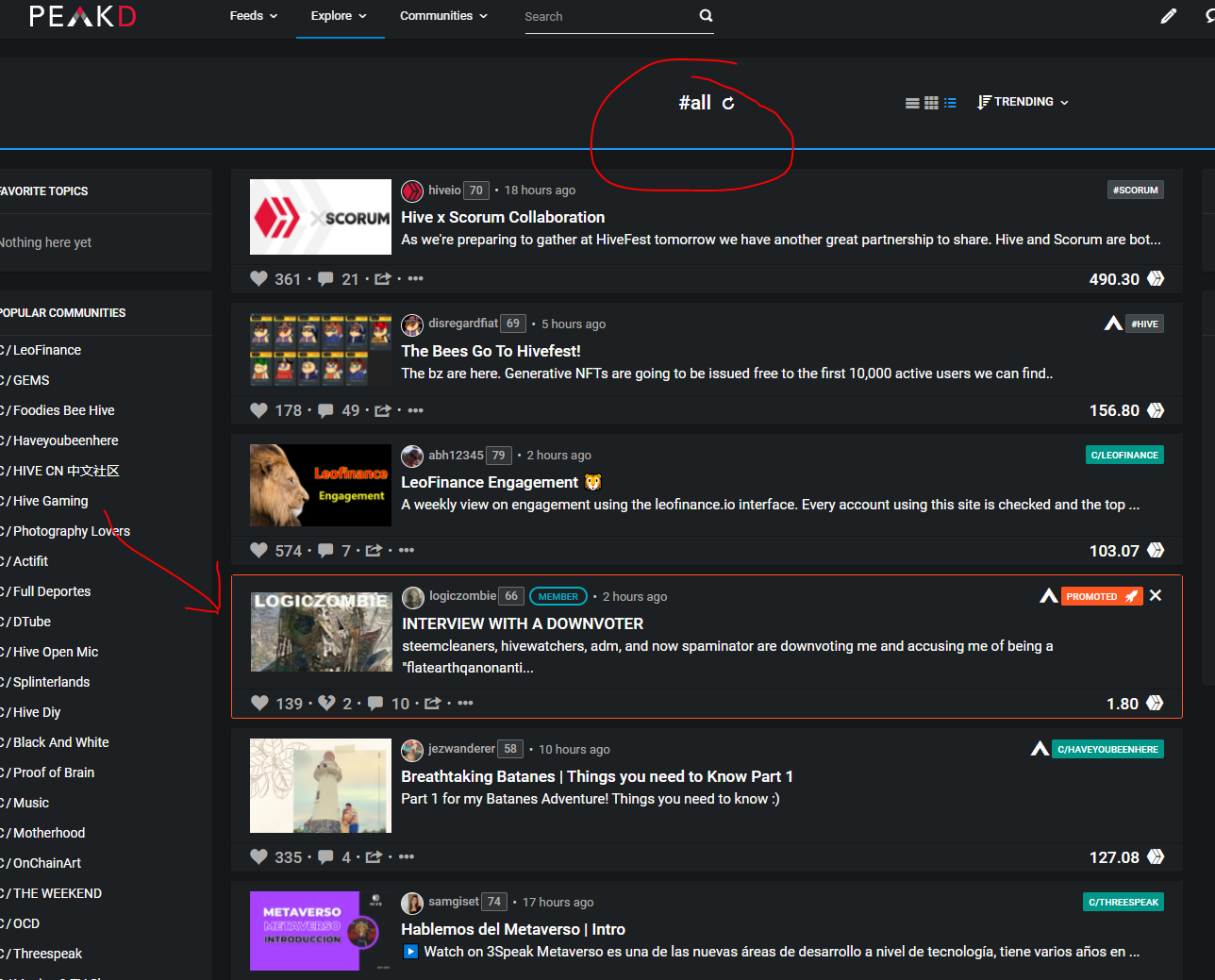This screenshot has width=1215, height=980.
Task: Share The Bees Go To Hivefest post
Action: [x=382, y=409]
